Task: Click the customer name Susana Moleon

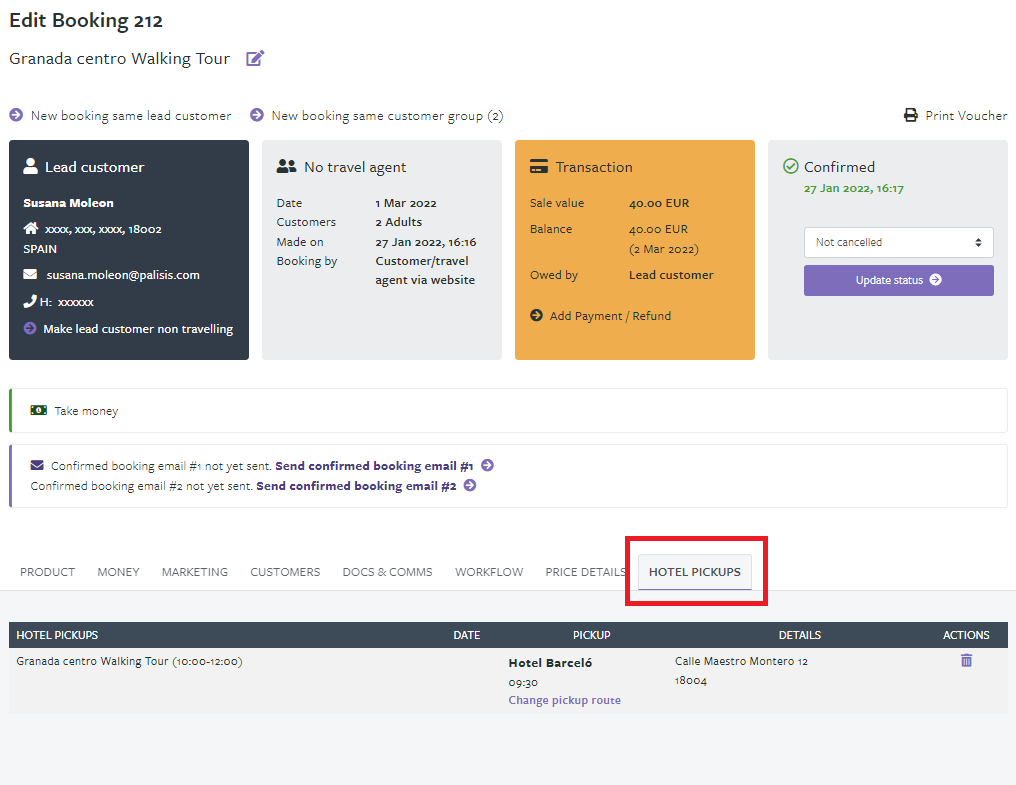Action: point(69,203)
